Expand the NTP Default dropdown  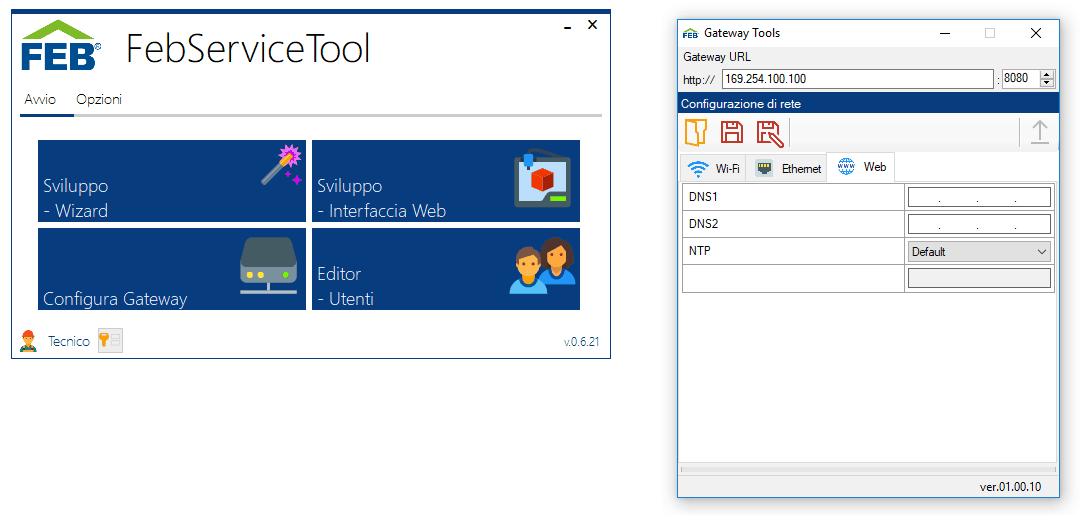point(979,252)
